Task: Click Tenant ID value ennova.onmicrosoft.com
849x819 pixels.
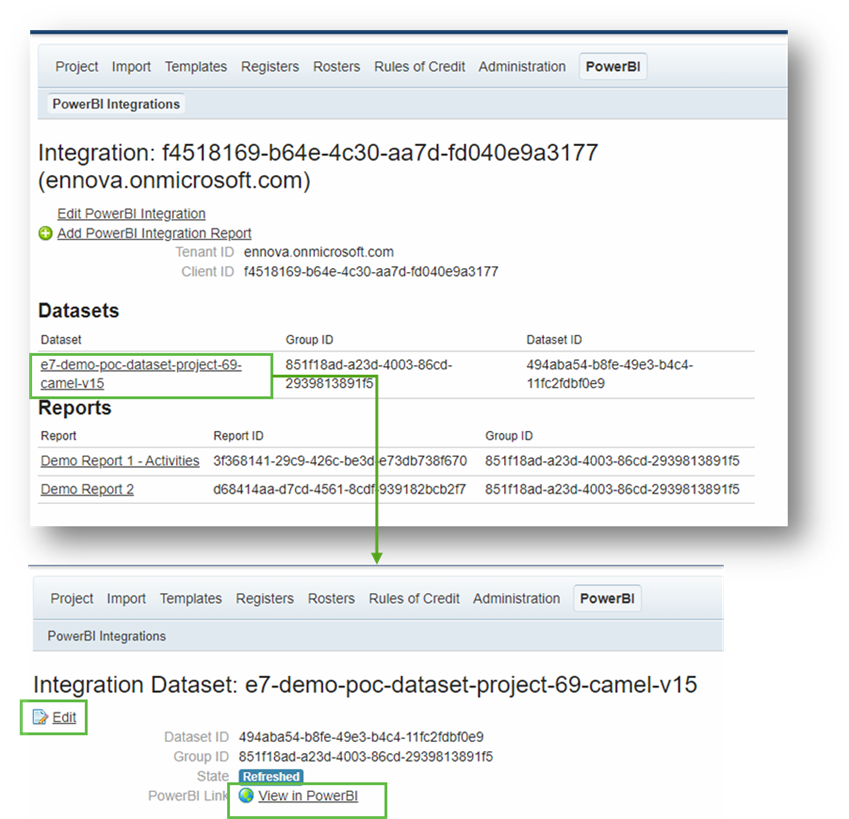Action: (318, 252)
